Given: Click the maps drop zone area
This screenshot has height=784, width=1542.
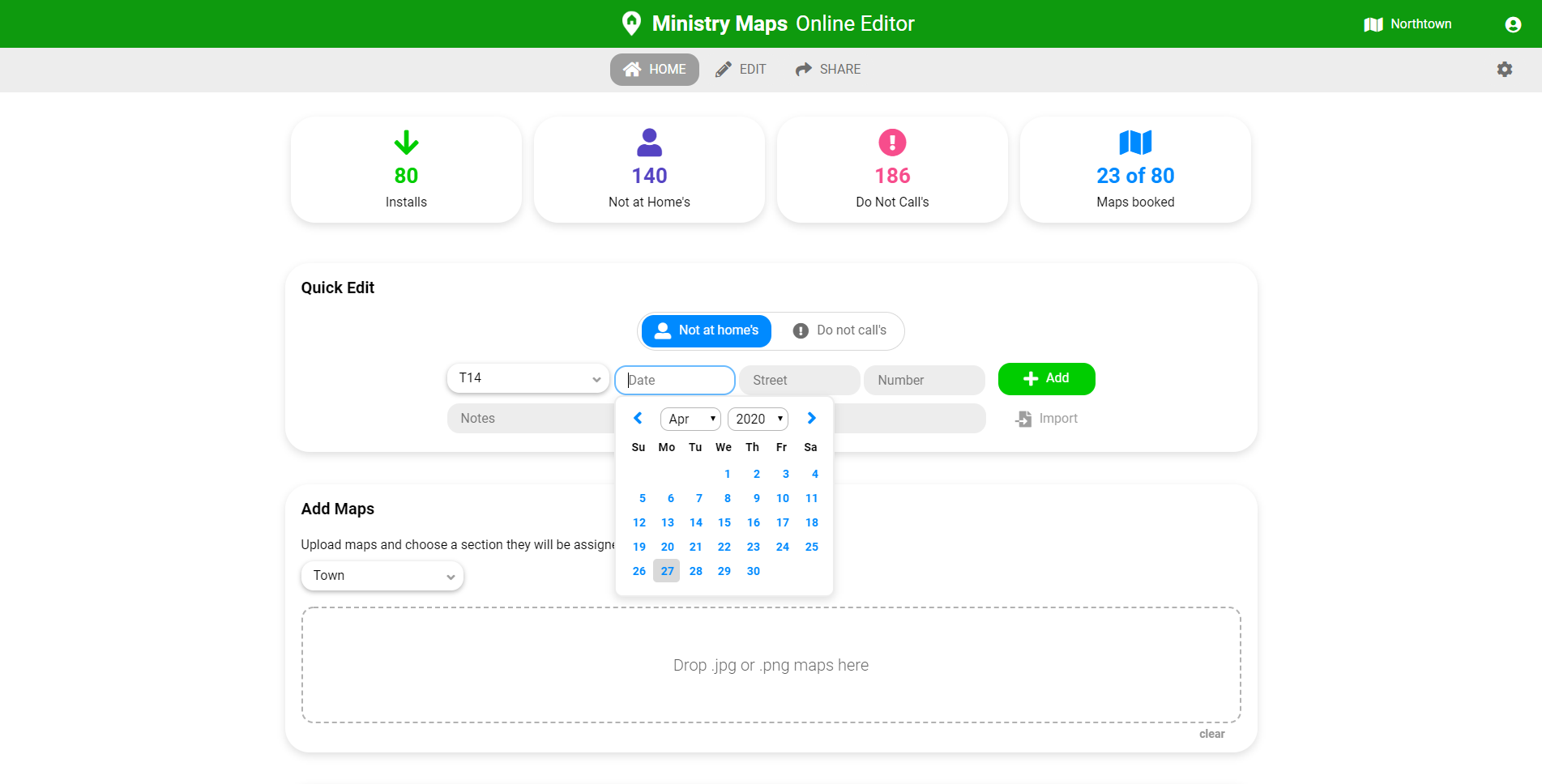Looking at the screenshot, I should point(771,665).
